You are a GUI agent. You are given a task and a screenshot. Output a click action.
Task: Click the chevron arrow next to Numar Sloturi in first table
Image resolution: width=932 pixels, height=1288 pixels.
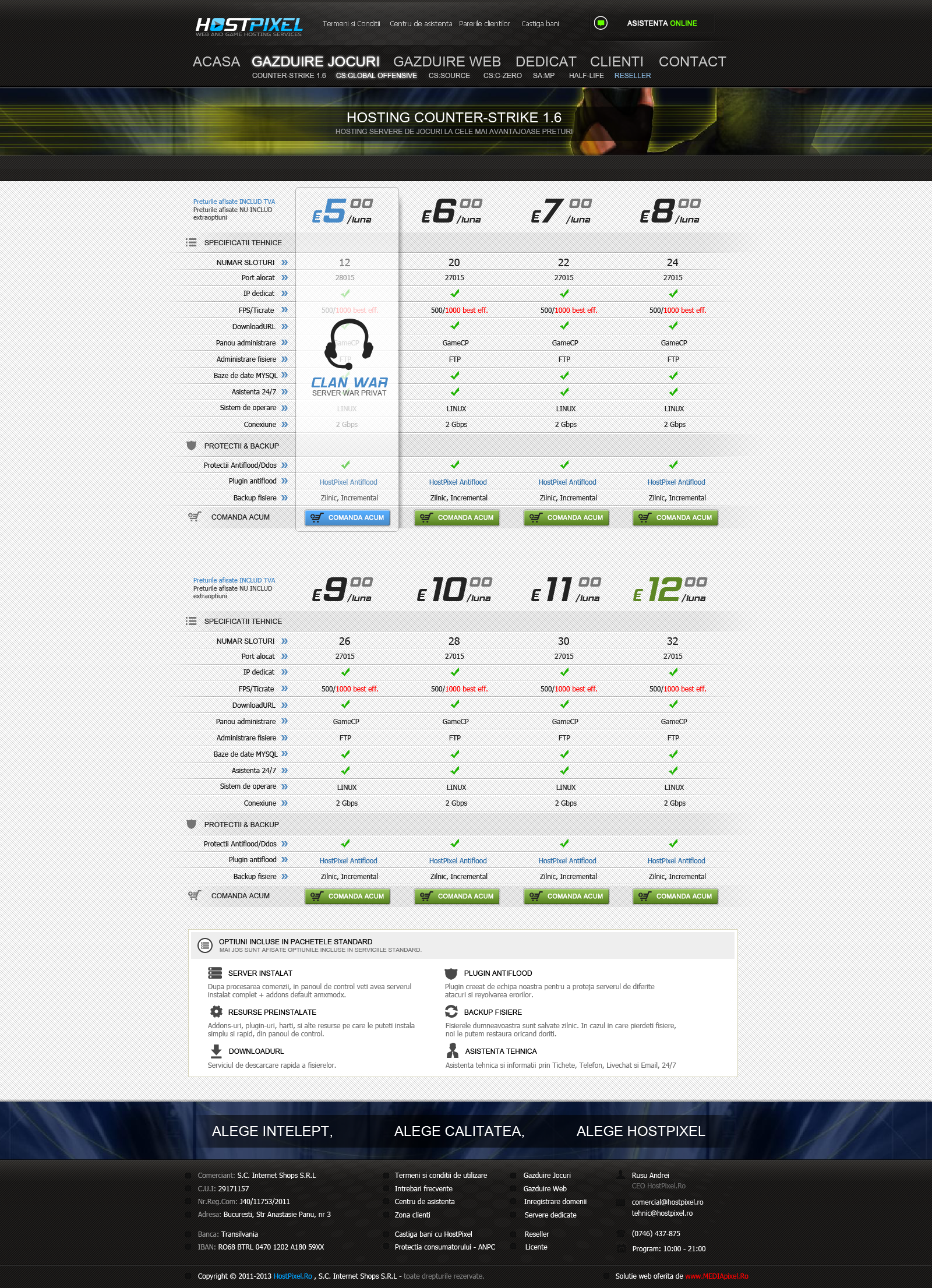(x=284, y=263)
